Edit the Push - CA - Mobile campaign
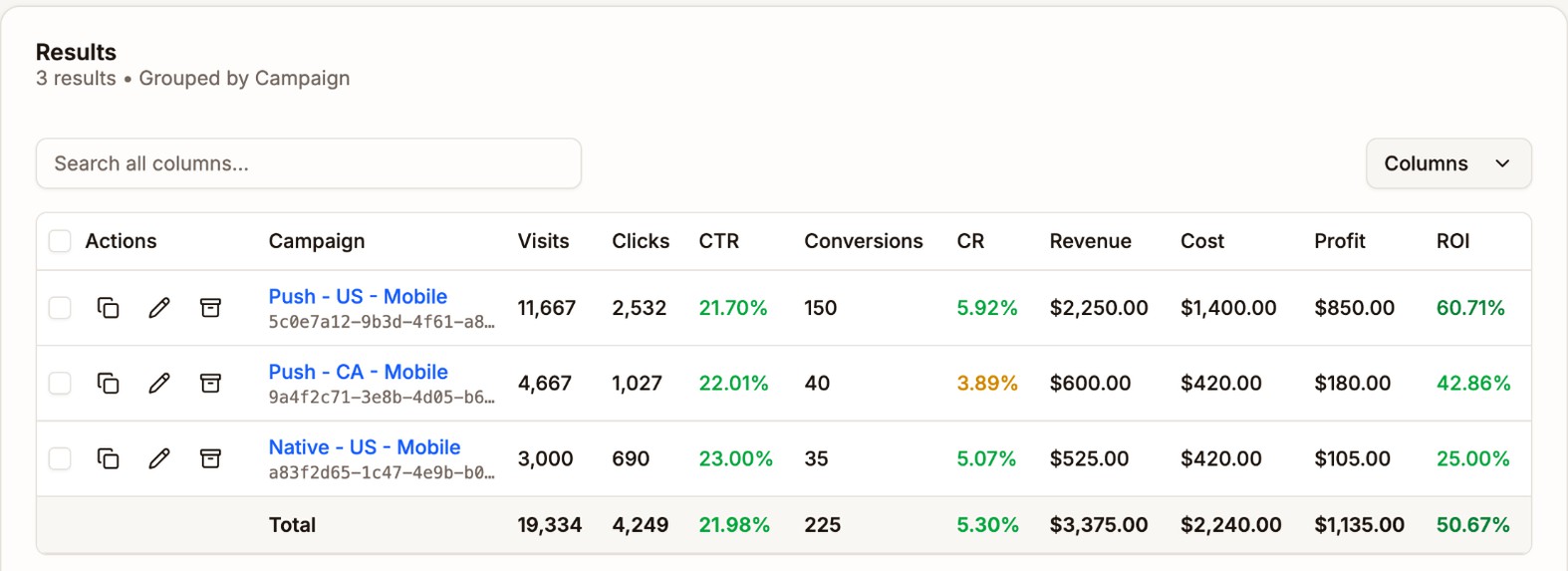Image resolution: width=1568 pixels, height=571 pixels. tap(159, 383)
